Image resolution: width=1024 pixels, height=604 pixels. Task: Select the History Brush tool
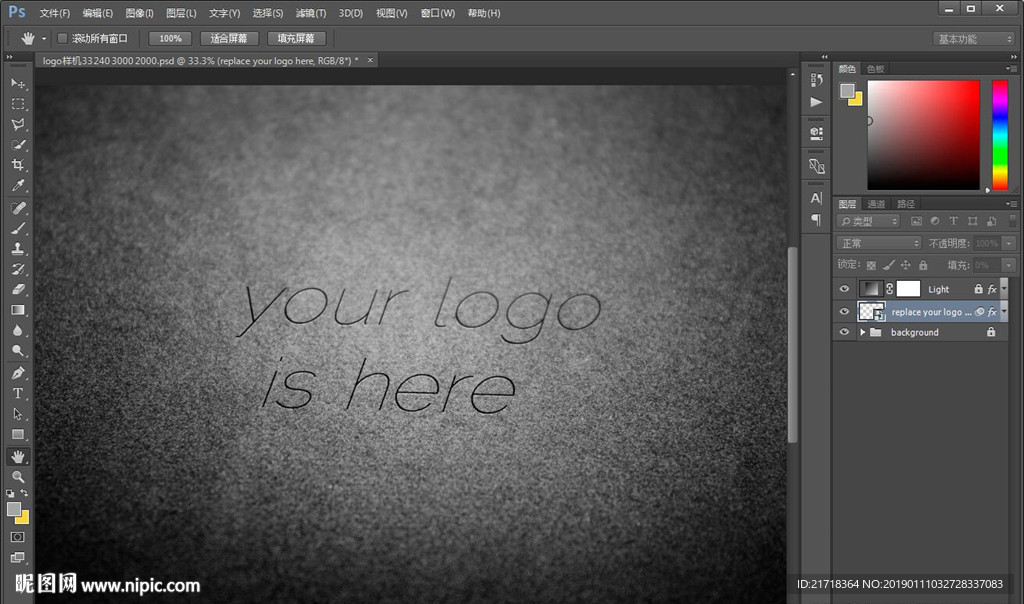point(18,268)
